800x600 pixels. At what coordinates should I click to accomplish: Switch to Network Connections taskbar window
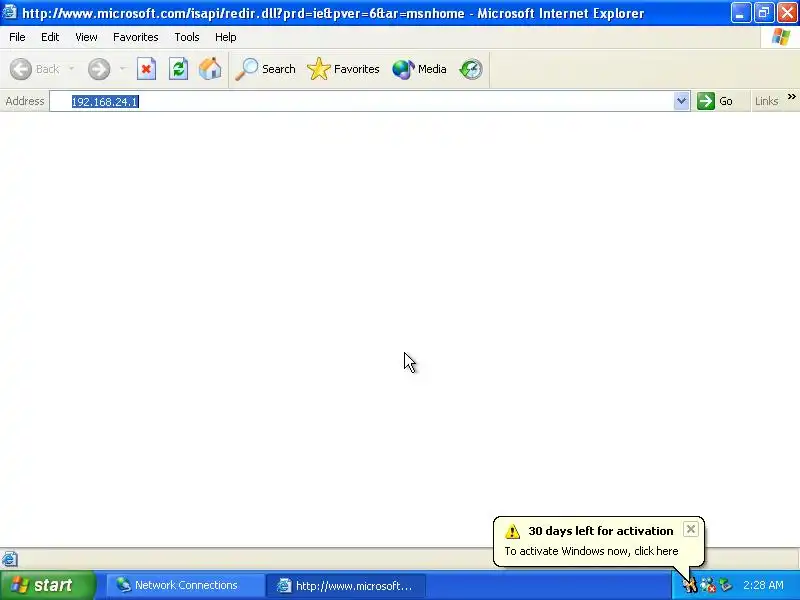(x=184, y=585)
